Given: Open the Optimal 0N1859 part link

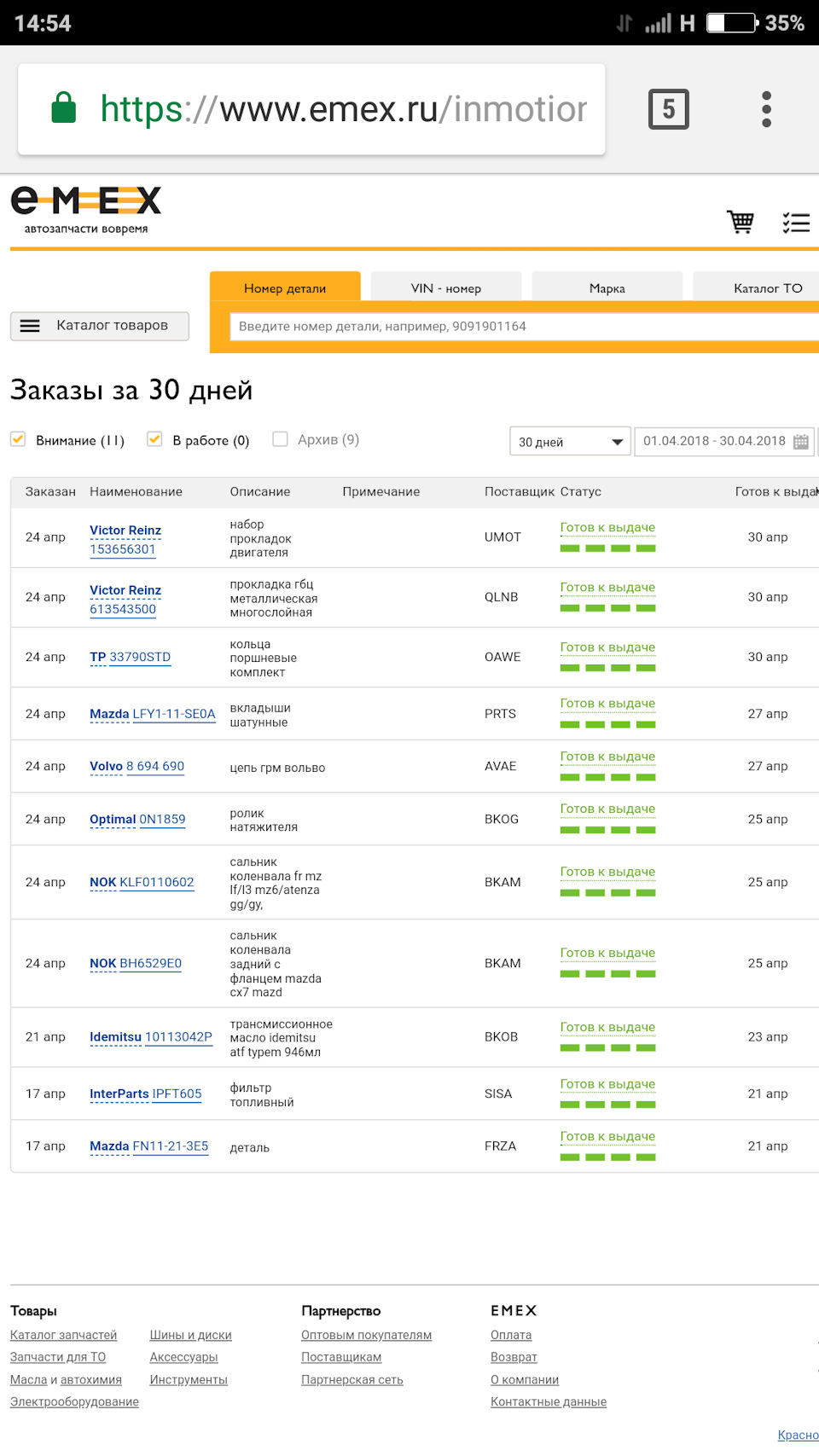Looking at the screenshot, I should point(137,819).
